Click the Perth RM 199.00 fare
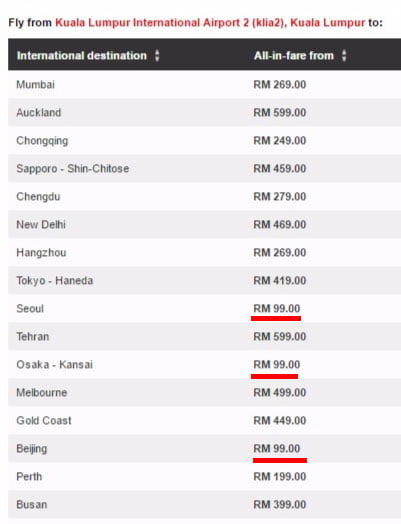Viewport: 401px width, 524px height. (280, 477)
